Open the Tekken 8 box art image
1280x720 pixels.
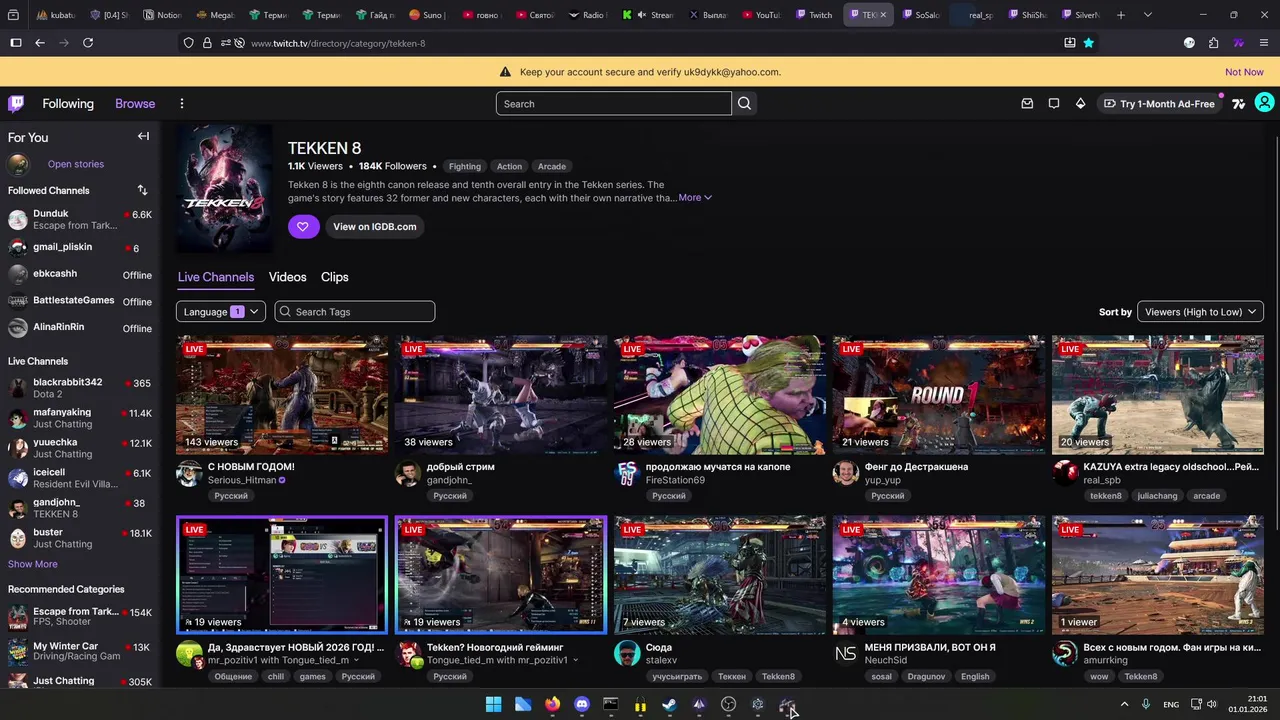(x=224, y=188)
